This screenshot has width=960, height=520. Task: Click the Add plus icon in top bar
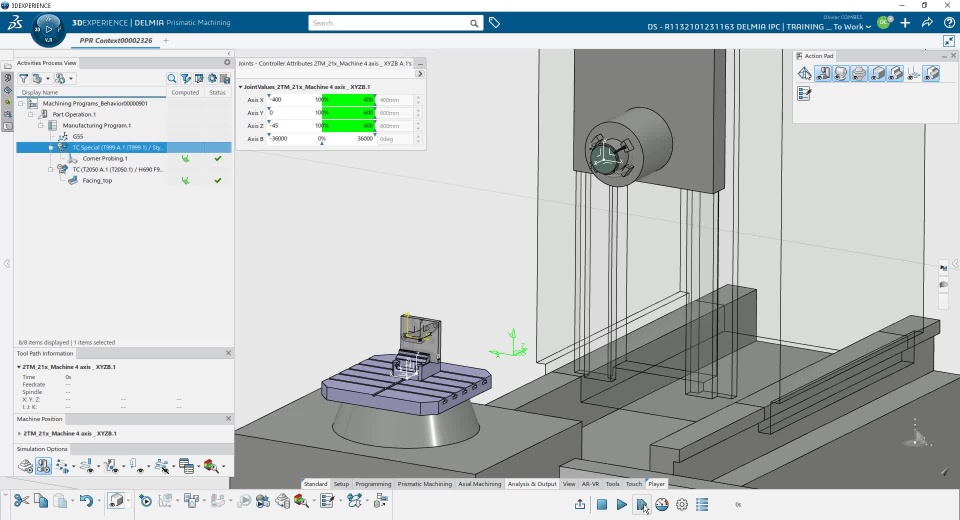tap(906, 23)
